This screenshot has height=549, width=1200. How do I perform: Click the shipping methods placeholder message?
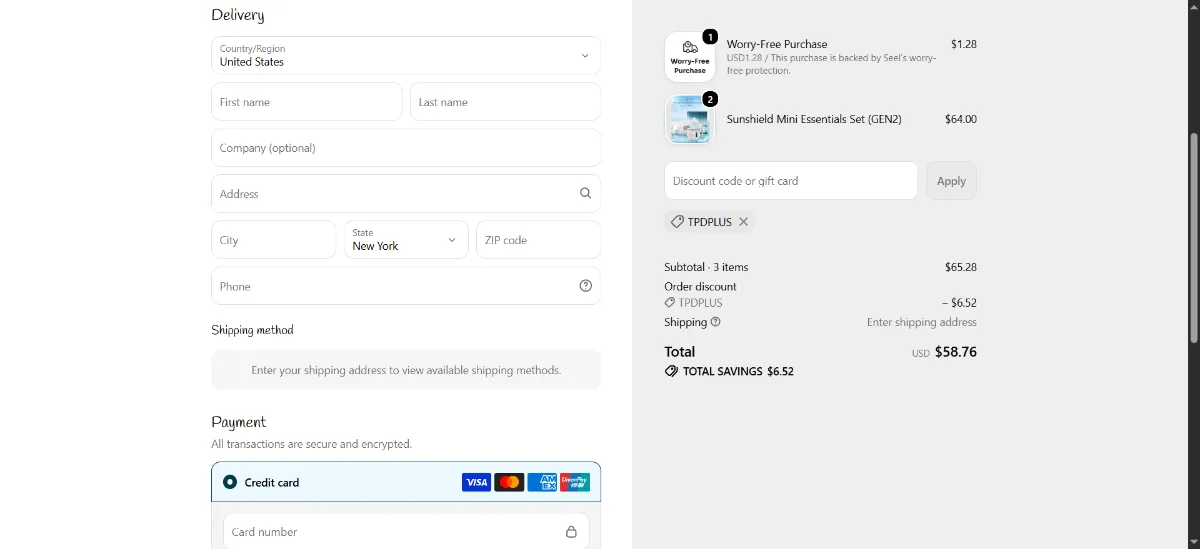tap(406, 370)
